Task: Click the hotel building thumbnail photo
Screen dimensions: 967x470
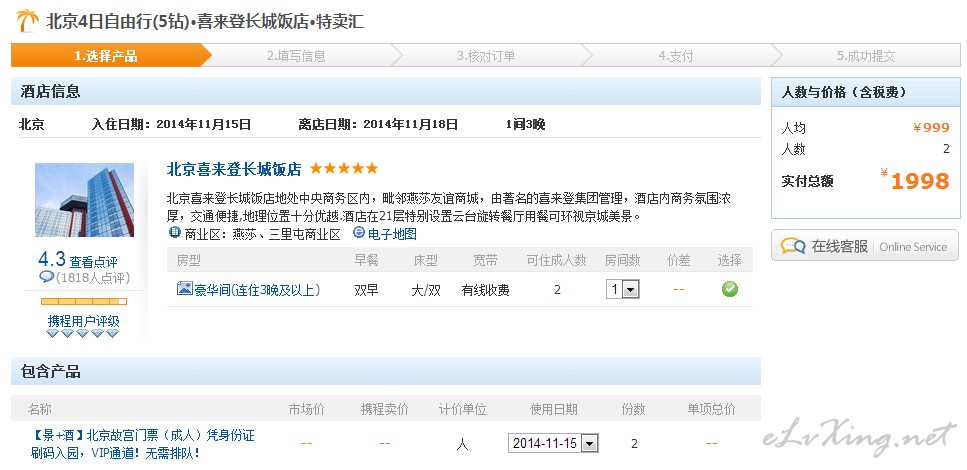Action: [x=84, y=200]
